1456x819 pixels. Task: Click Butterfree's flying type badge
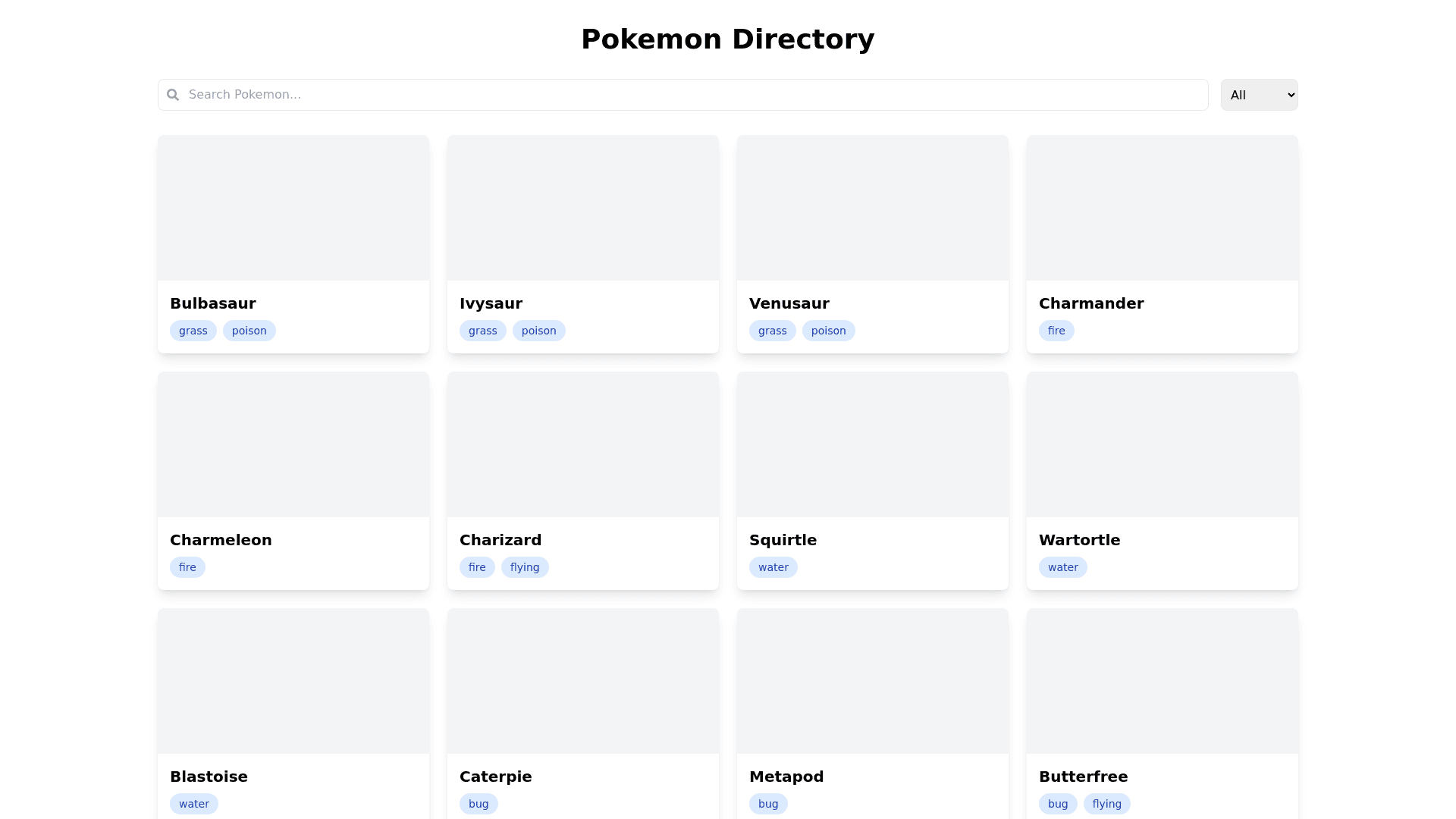coord(1106,804)
